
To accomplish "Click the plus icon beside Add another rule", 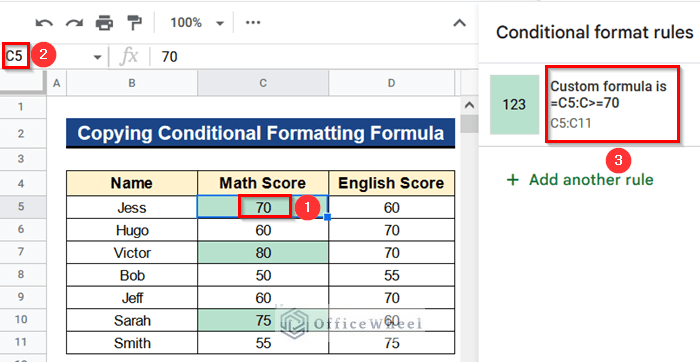I will click(x=513, y=180).
